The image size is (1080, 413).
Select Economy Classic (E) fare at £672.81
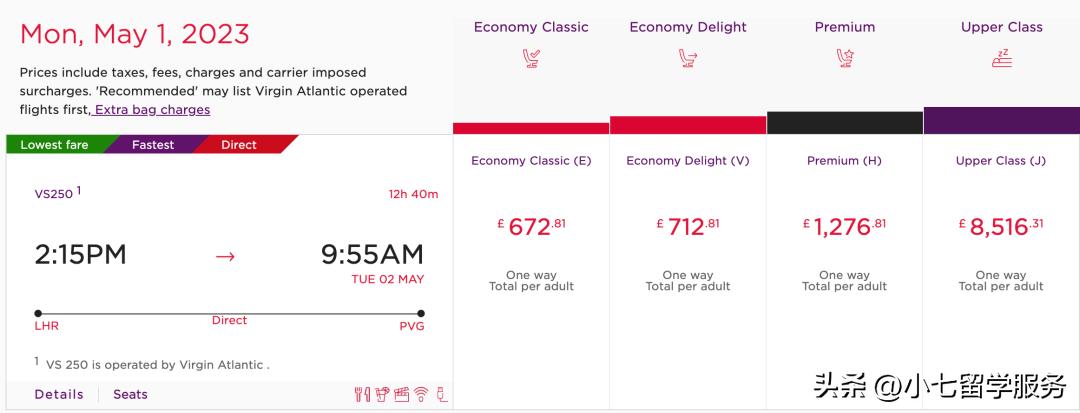531,227
